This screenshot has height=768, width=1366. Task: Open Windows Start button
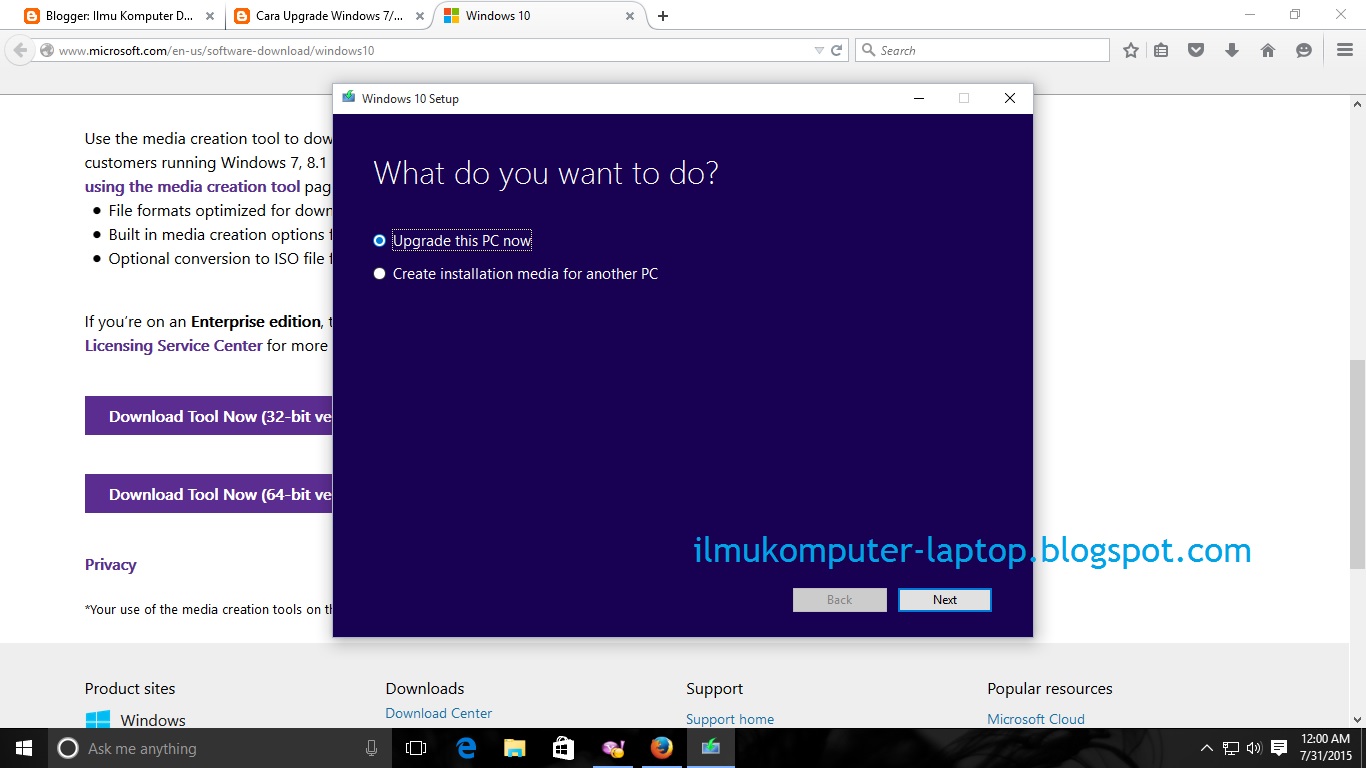click(x=24, y=748)
